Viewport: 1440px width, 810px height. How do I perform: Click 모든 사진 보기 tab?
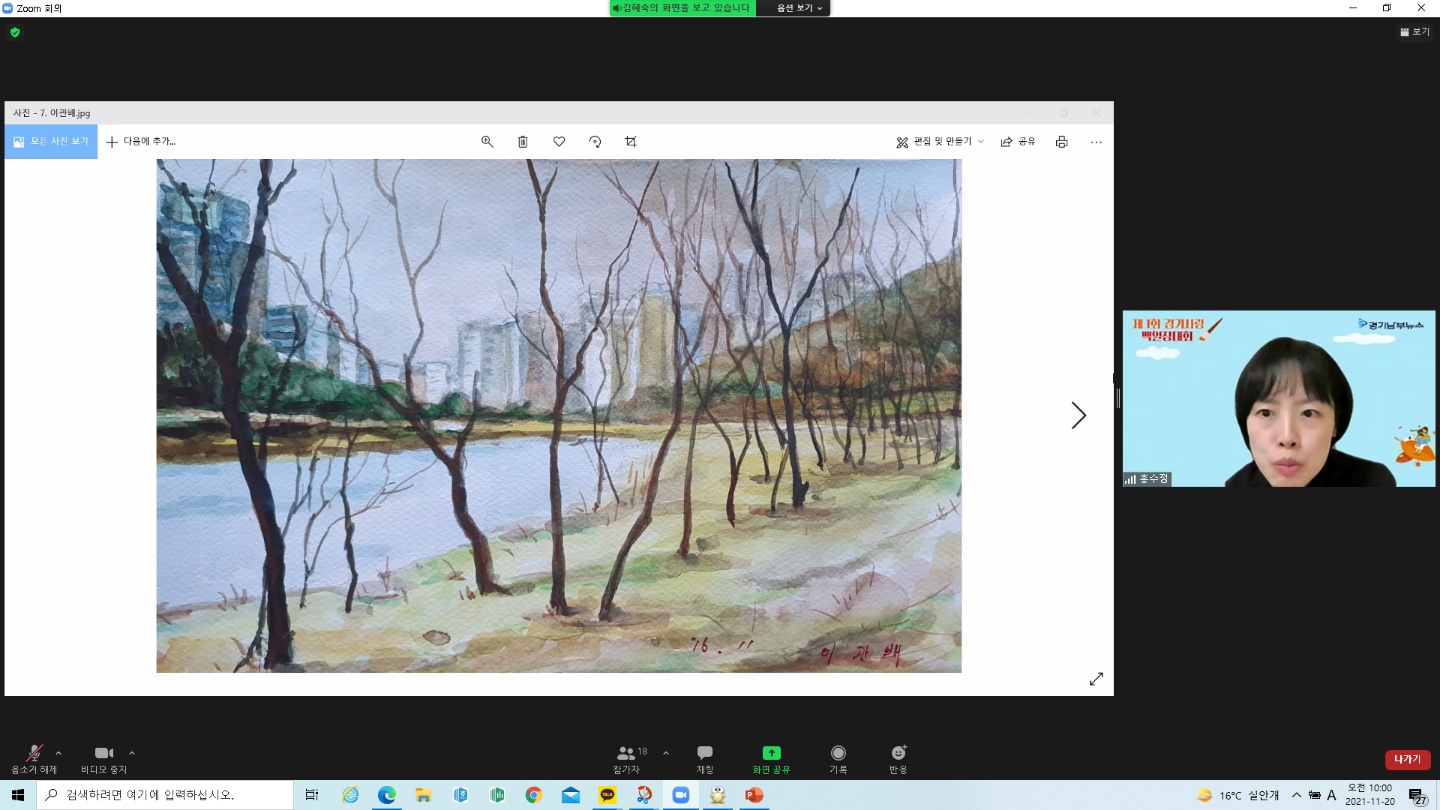click(51, 142)
